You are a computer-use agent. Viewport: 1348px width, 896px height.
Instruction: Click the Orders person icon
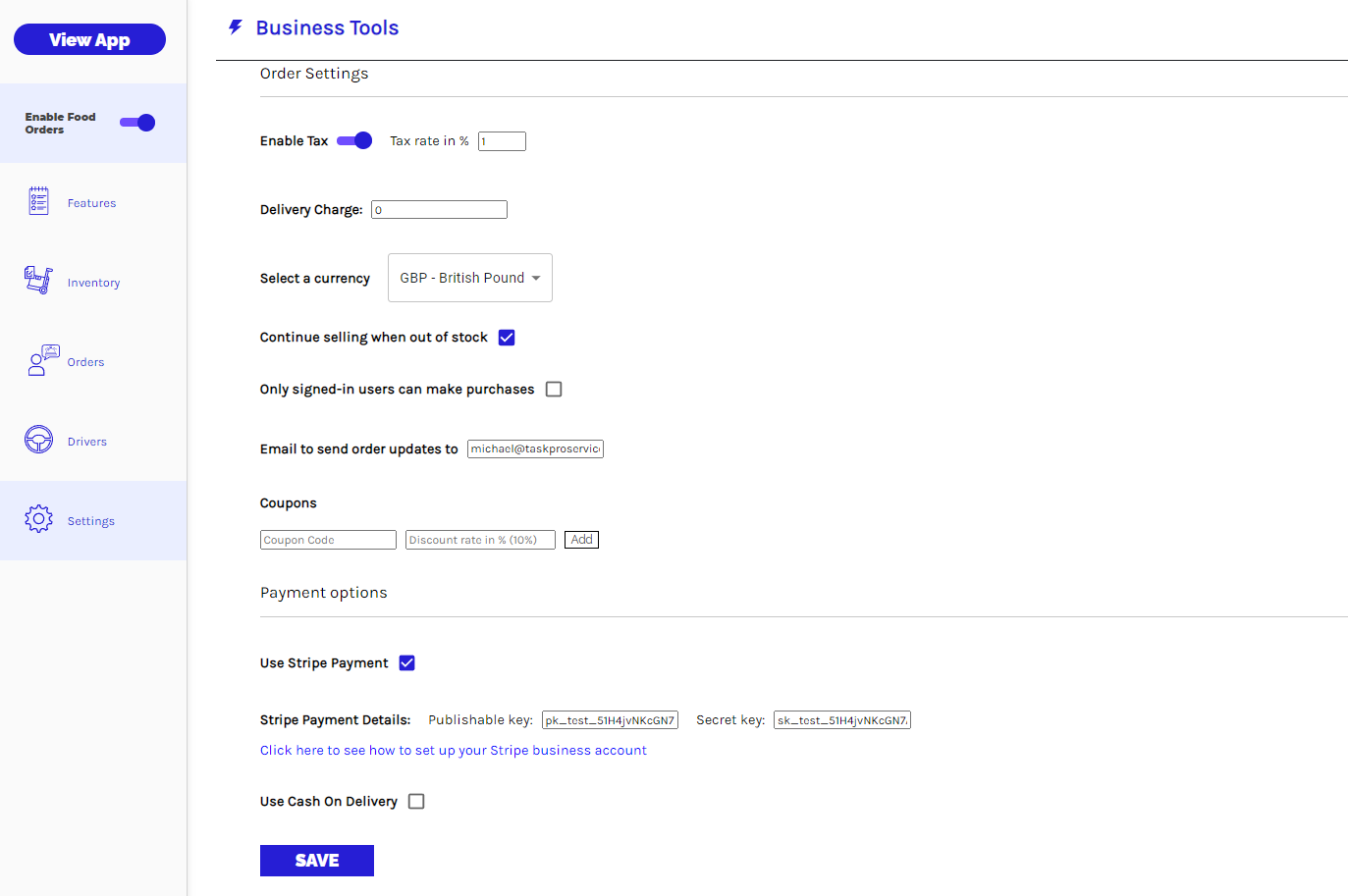pos(42,360)
